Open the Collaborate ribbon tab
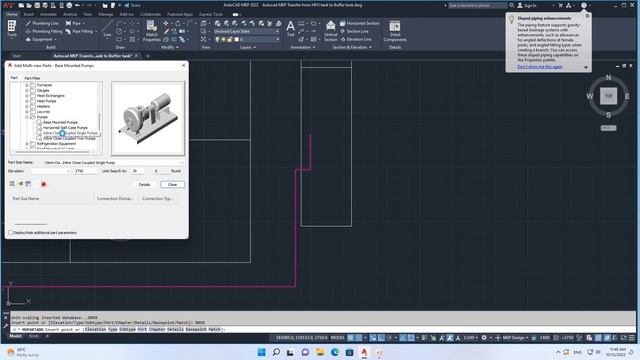The image size is (640, 360). tap(150, 14)
